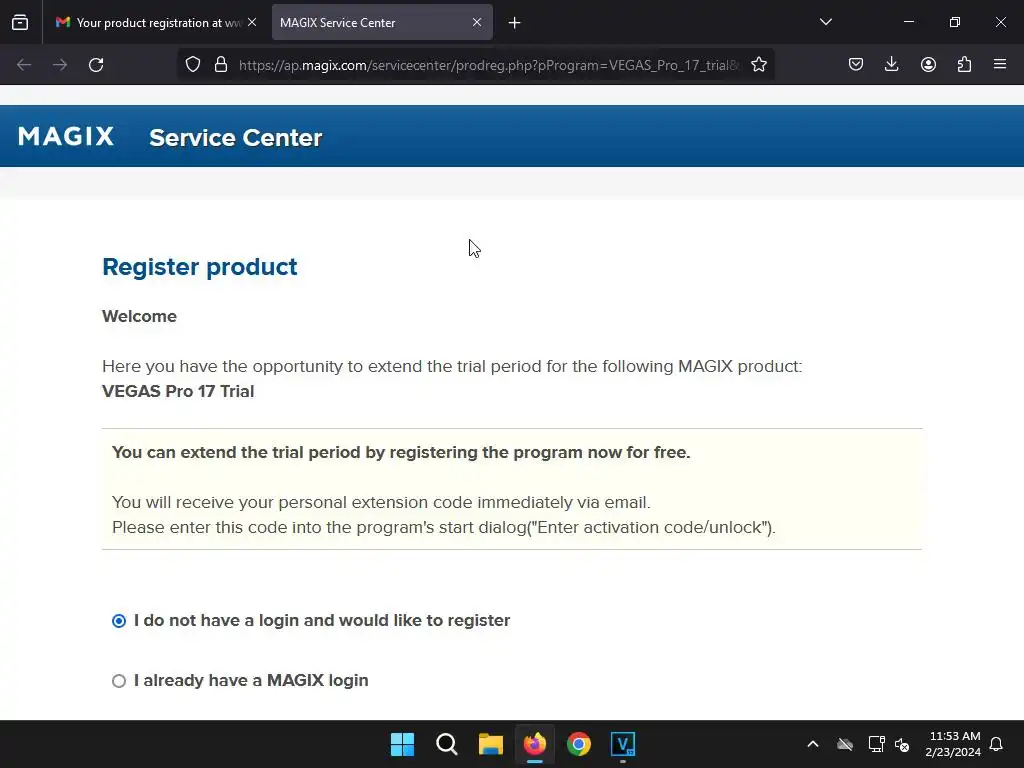
Task: Open VEGAS Pro from the taskbar
Action: 623,744
